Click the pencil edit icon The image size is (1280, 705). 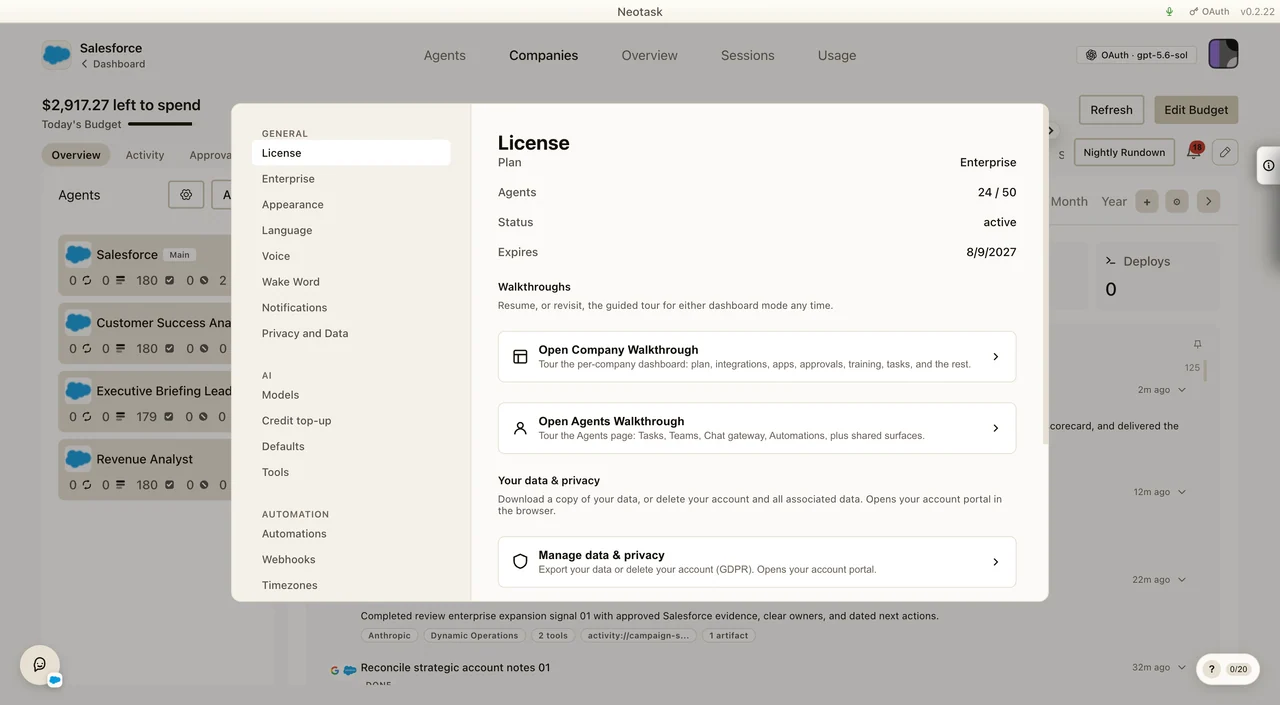point(1225,152)
